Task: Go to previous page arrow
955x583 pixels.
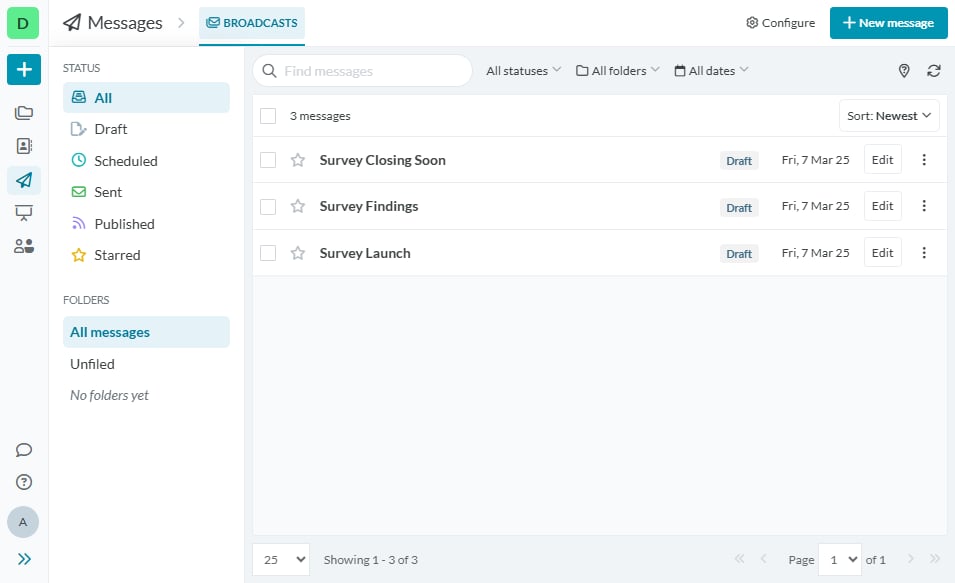Action: tap(763, 559)
